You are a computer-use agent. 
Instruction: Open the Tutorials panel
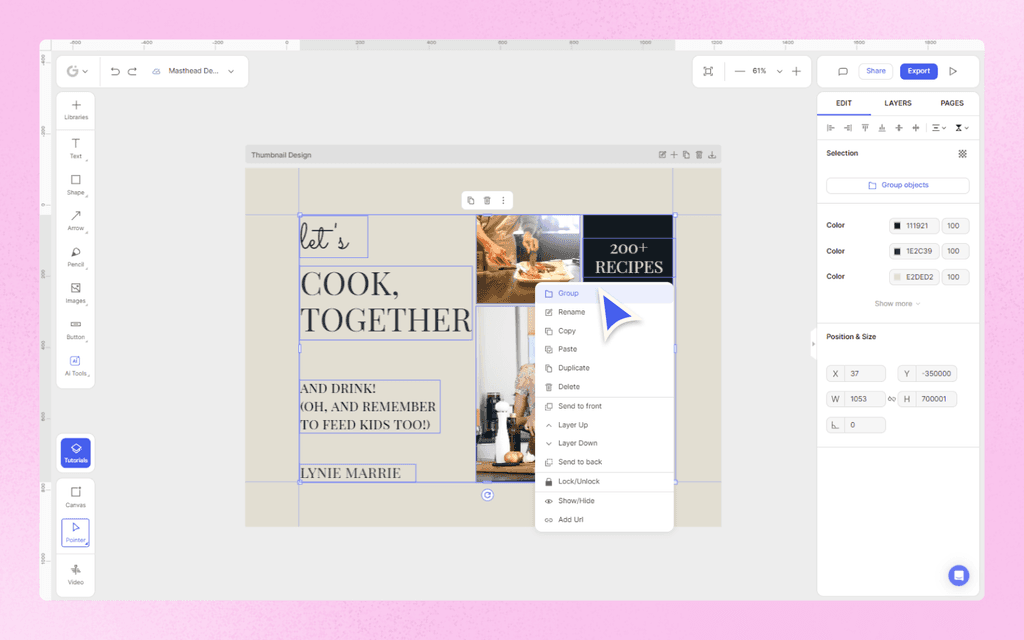76,452
